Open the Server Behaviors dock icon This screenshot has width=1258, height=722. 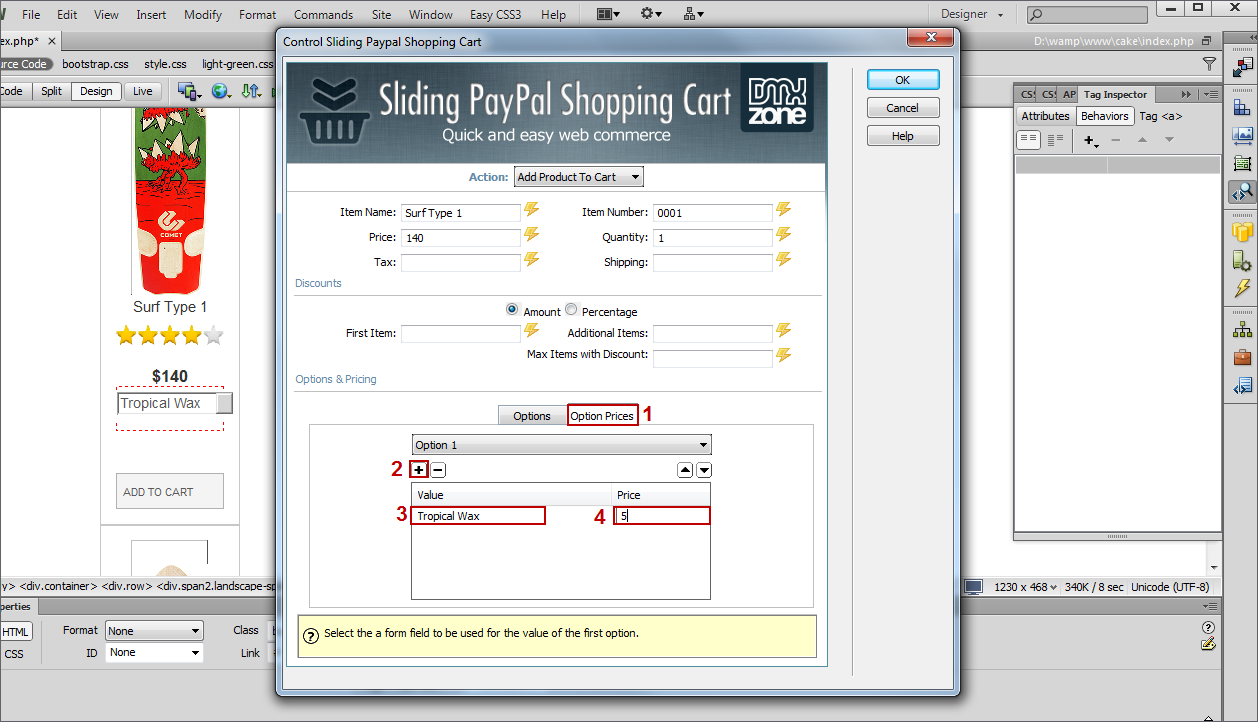[1242, 260]
